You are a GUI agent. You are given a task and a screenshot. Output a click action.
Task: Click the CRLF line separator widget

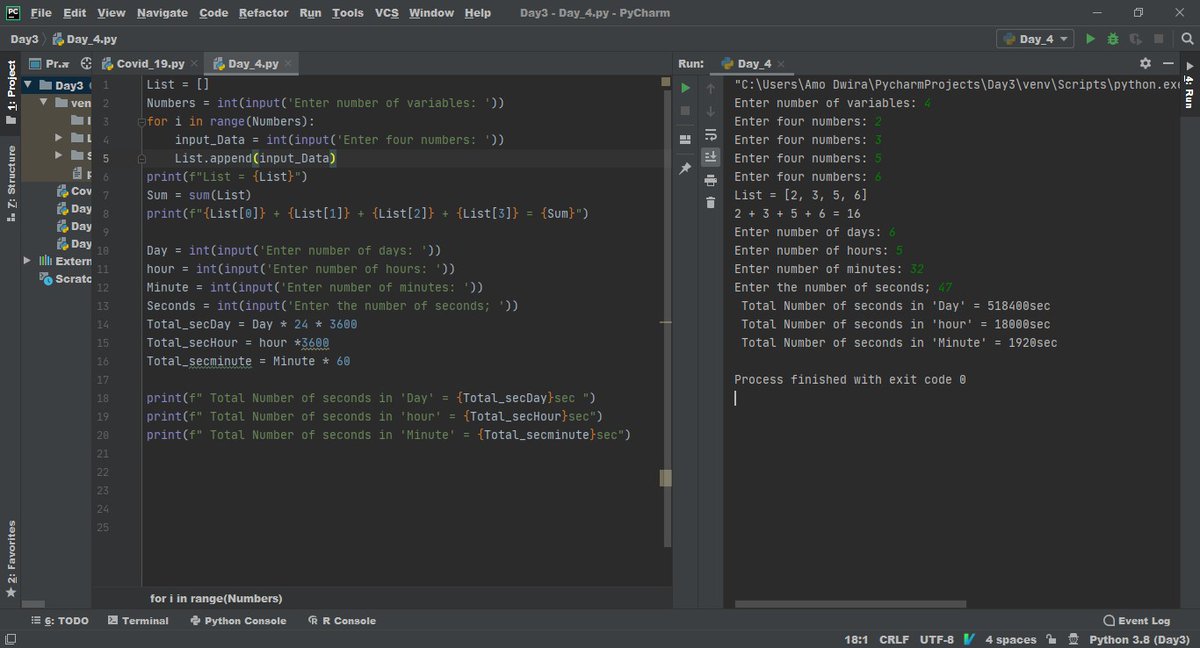click(x=894, y=639)
